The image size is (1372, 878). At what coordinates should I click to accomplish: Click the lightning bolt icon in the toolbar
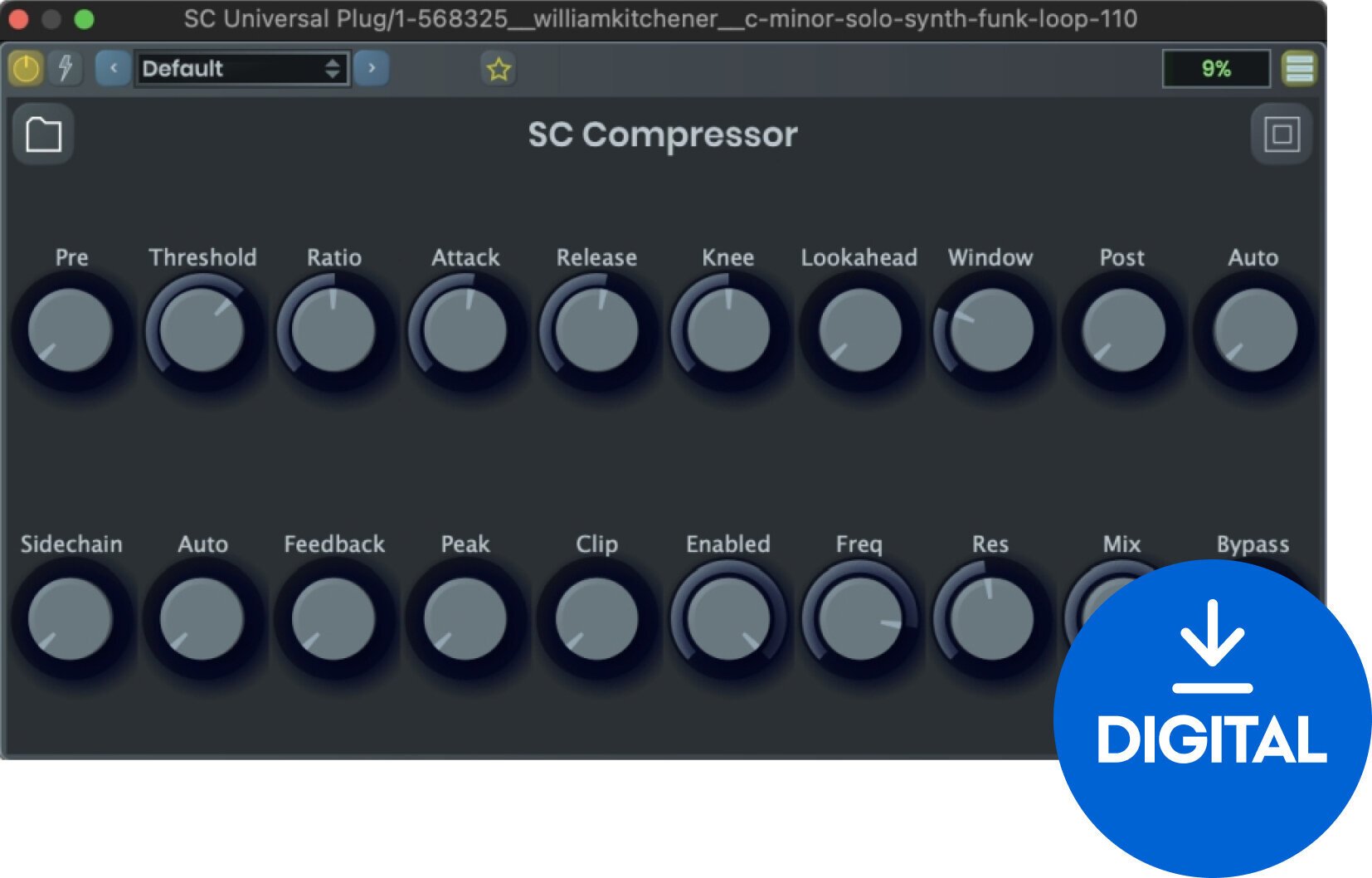pyautogui.click(x=65, y=69)
